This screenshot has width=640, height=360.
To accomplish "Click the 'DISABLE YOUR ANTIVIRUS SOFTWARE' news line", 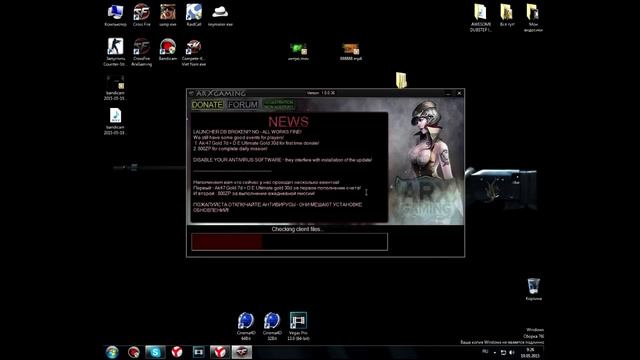I will click(282, 160).
